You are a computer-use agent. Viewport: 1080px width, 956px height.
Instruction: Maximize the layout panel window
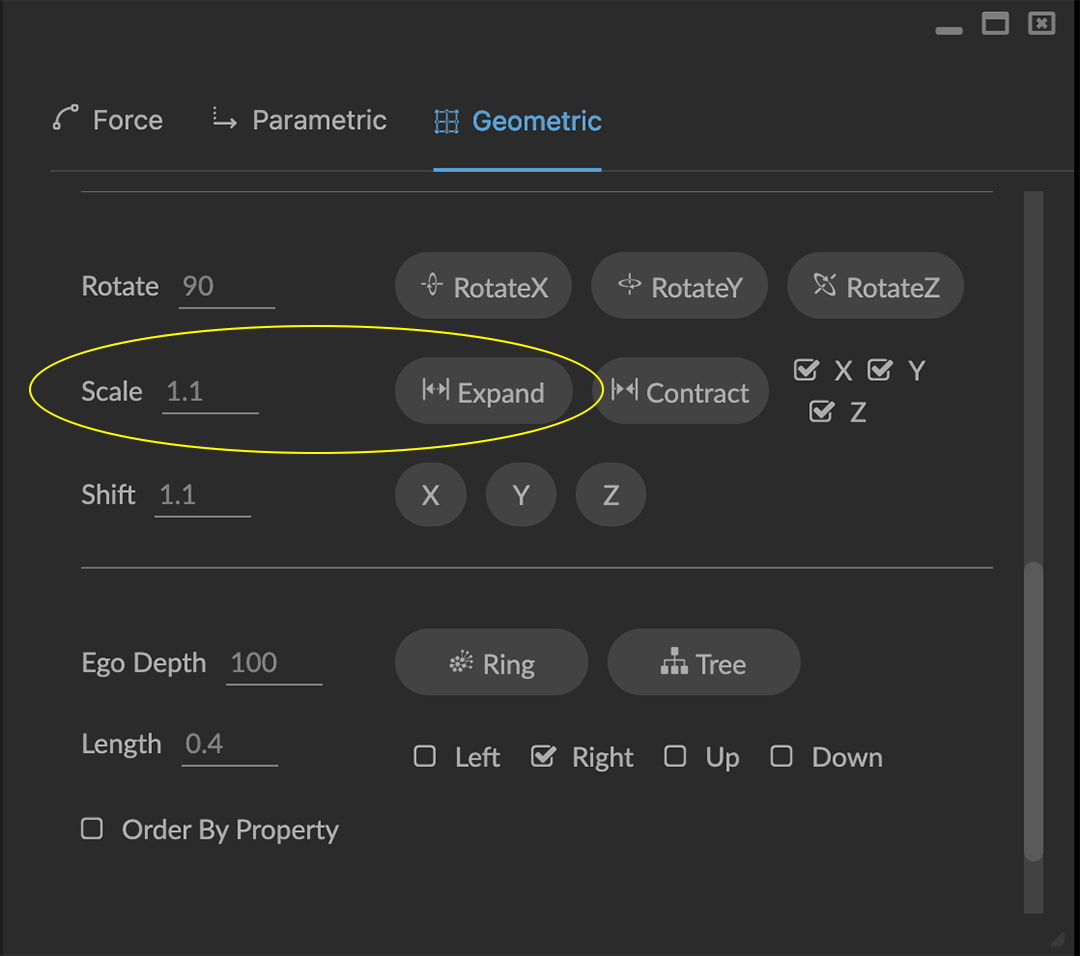point(995,24)
